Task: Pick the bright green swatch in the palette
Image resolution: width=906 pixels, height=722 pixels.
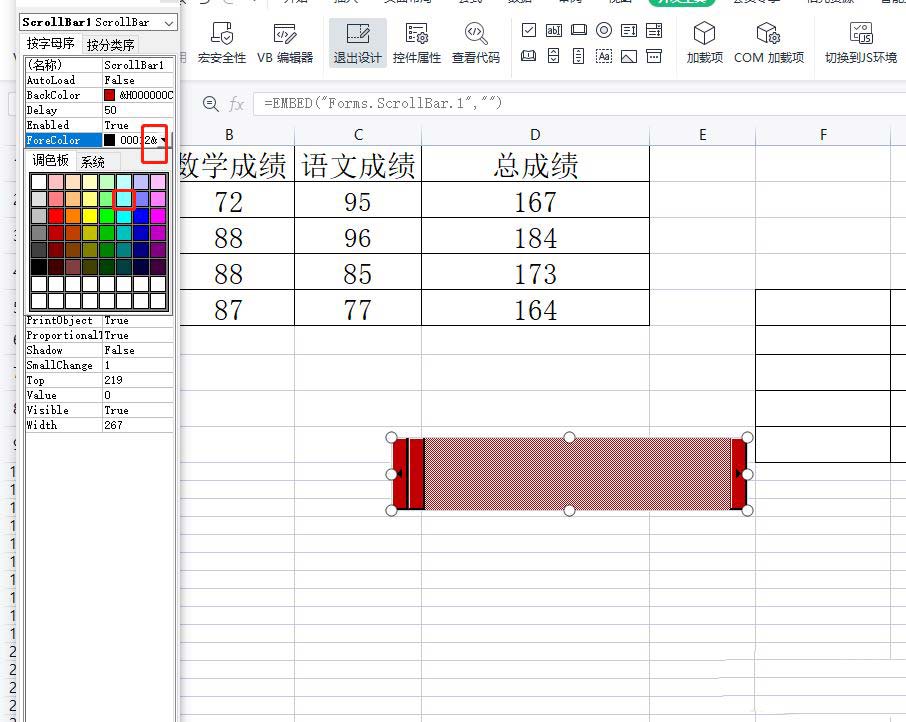Action: (x=107, y=216)
